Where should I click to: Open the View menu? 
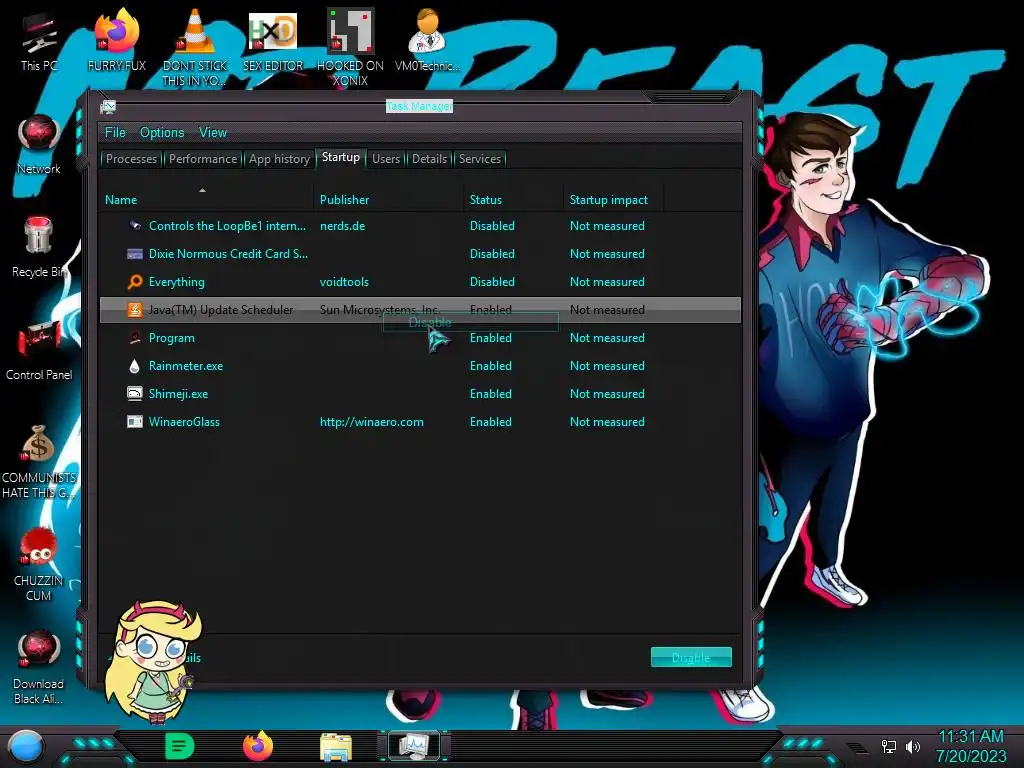(x=213, y=133)
